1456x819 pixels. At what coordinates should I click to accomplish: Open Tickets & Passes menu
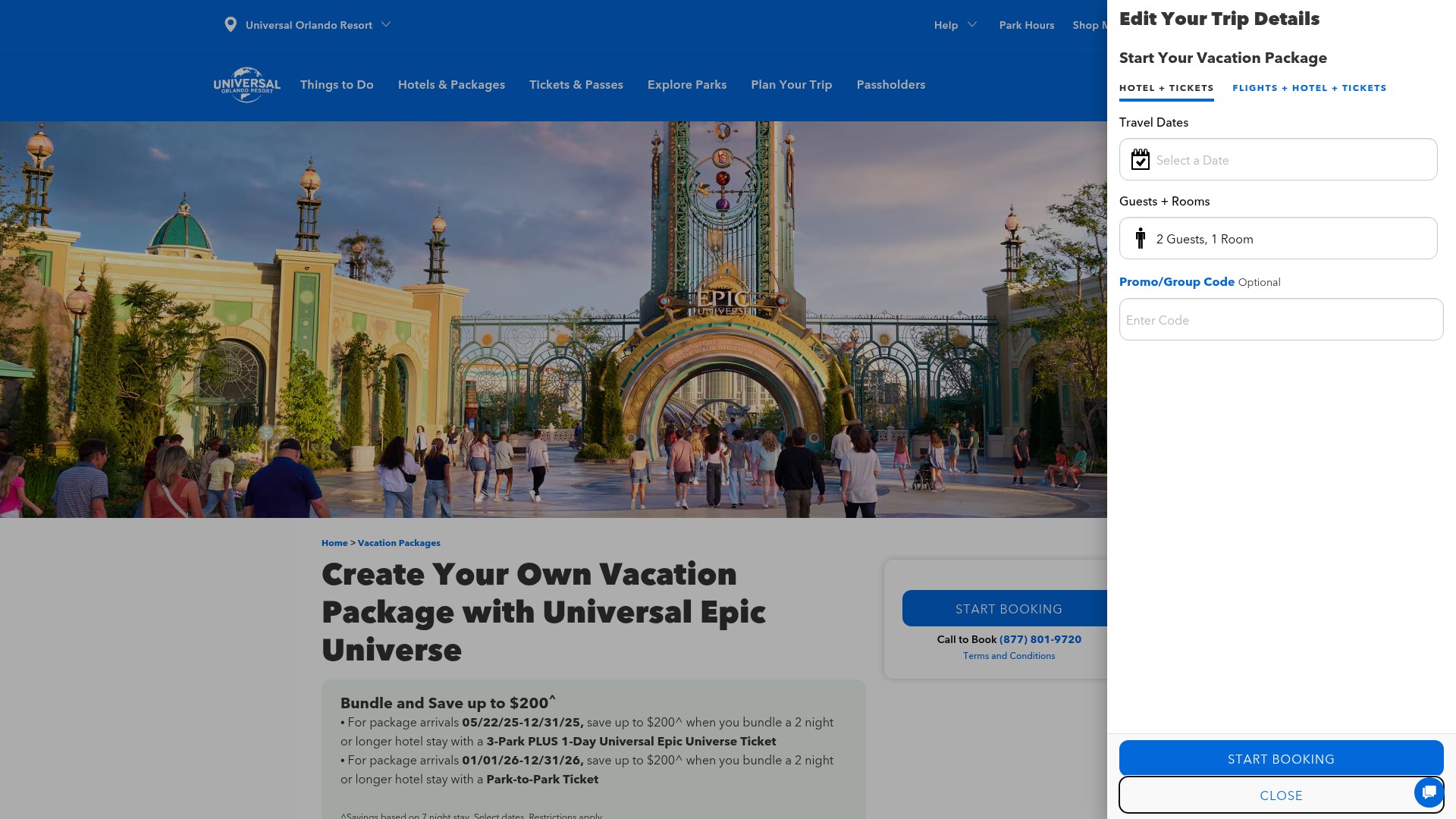[576, 85]
